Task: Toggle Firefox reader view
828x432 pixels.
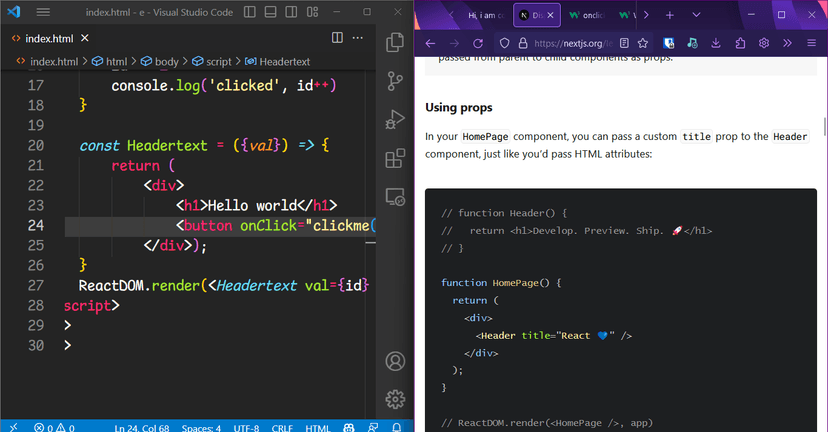Action: click(x=624, y=44)
